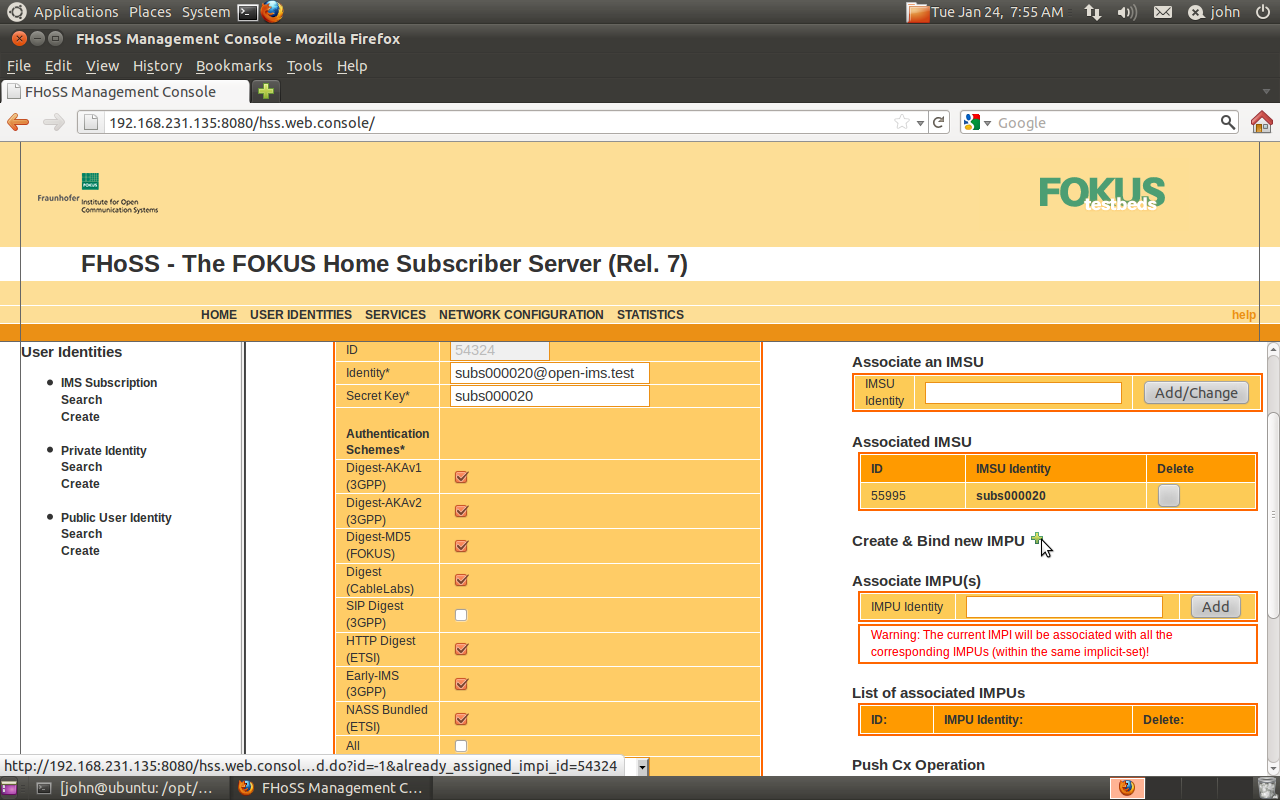Viewport: 1280px width, 800px height.
Task: Switch to the FHoSS Management Console tab
Action: point(124,91)
